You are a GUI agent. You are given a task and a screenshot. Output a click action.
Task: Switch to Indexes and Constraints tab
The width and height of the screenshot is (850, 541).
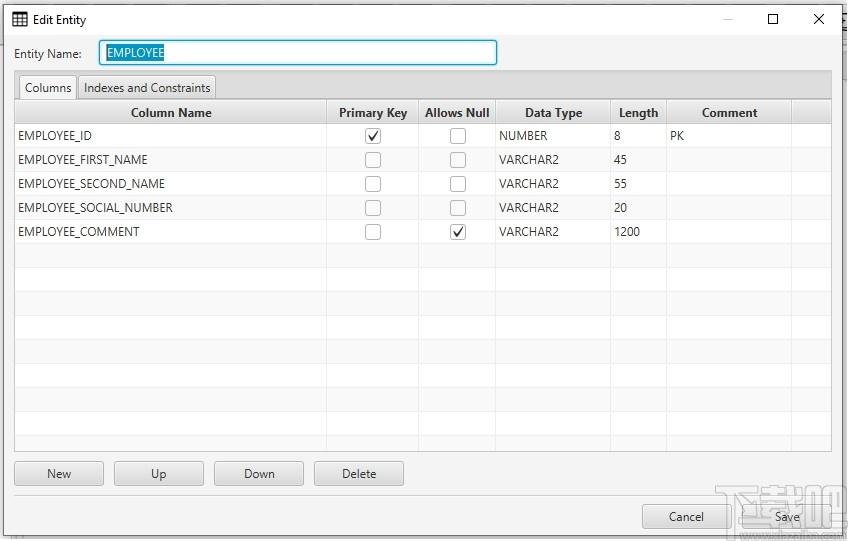click(x=147, y=88)
